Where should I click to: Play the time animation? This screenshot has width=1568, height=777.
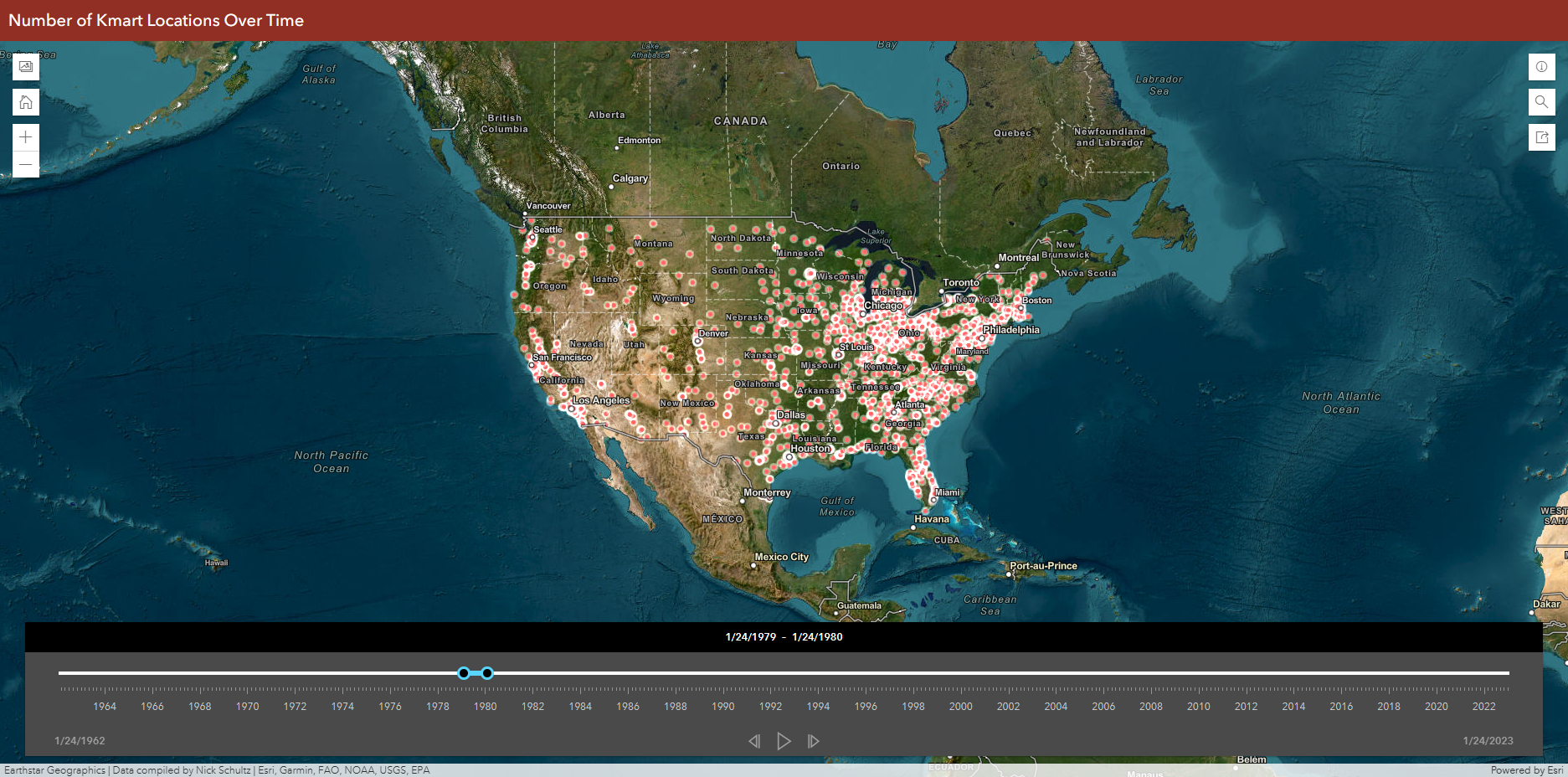point(784,741)
